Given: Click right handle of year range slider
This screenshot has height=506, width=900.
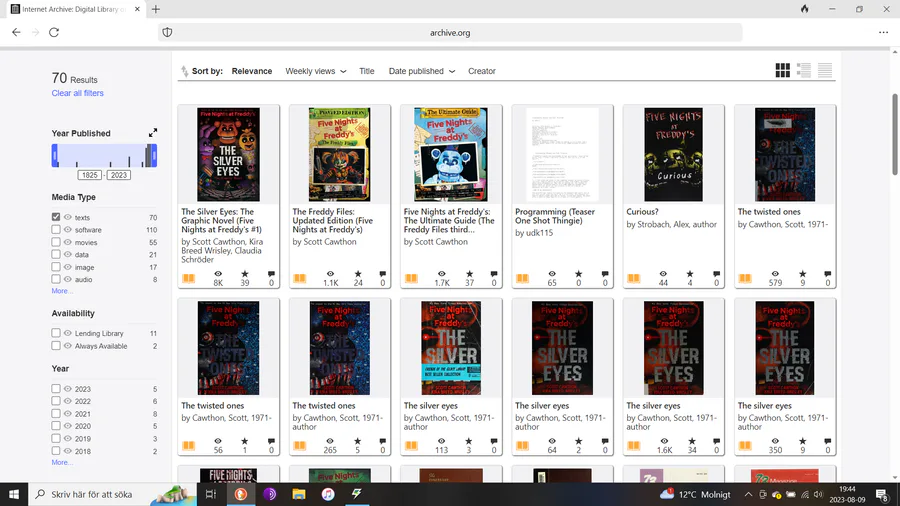Looking at the screenshot, I should point(154,155).
